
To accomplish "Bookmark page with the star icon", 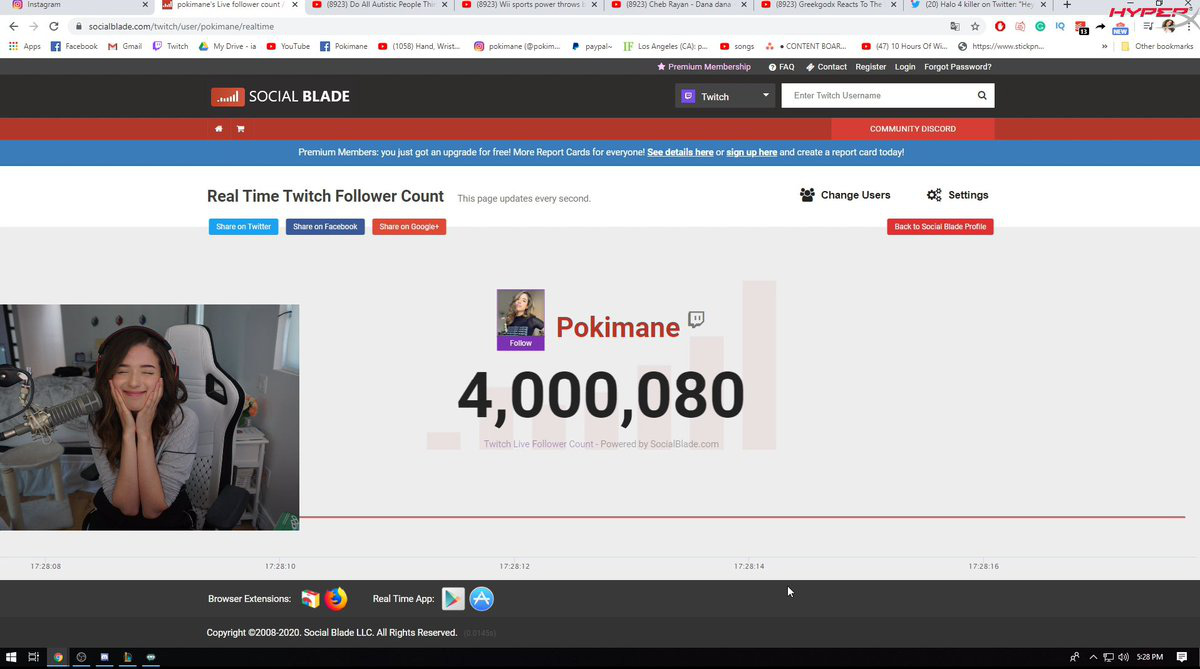I will [x=975, y=26].
